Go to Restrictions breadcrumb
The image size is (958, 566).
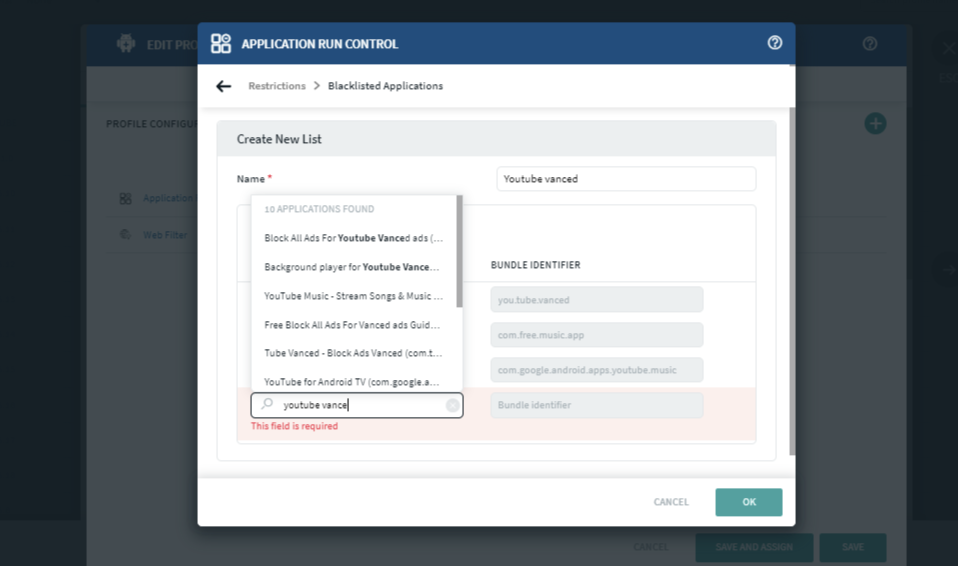point(277,86)
